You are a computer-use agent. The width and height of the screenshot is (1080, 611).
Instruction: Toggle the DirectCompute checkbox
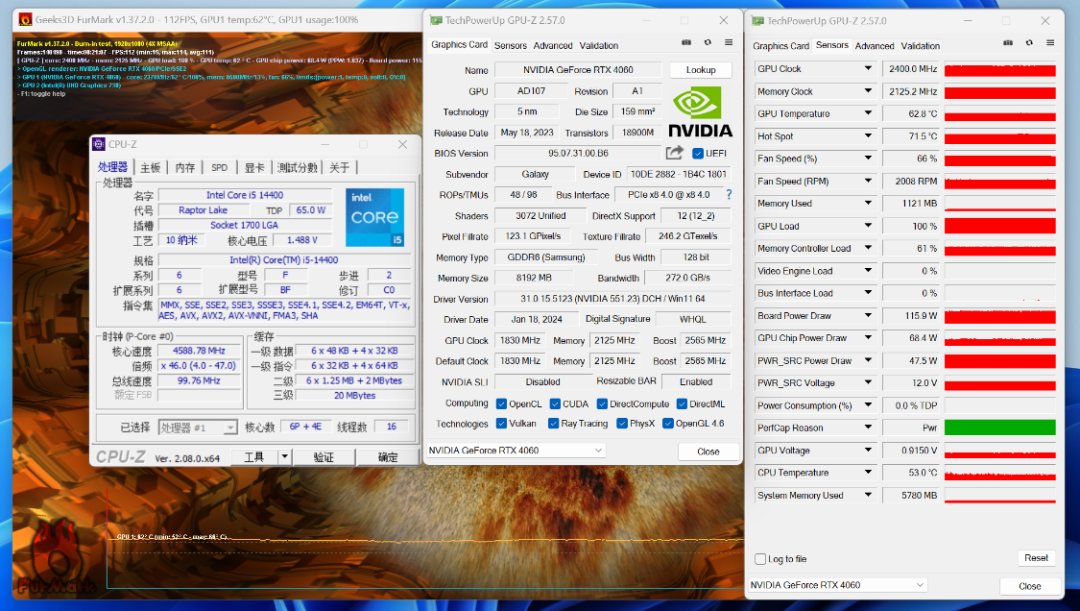point(602,404)
